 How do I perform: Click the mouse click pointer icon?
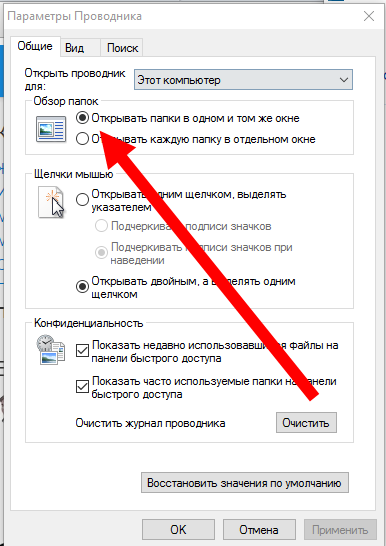51,203
